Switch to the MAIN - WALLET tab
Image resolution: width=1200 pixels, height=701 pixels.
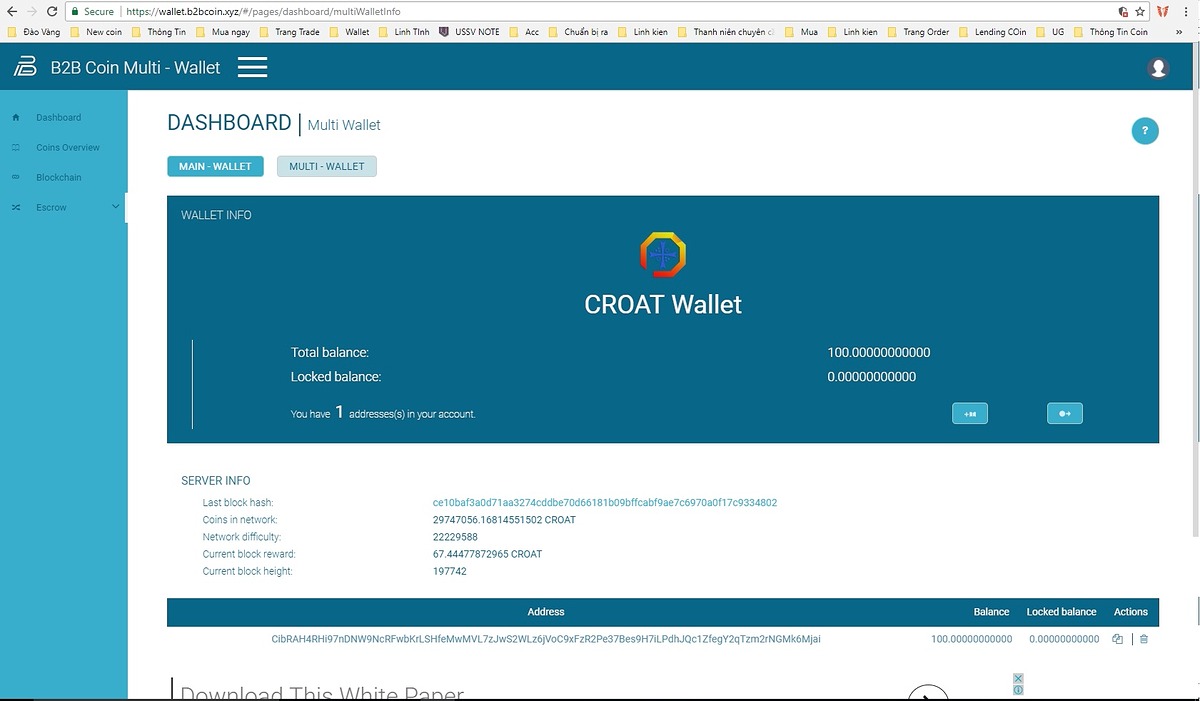click(215, 166)
